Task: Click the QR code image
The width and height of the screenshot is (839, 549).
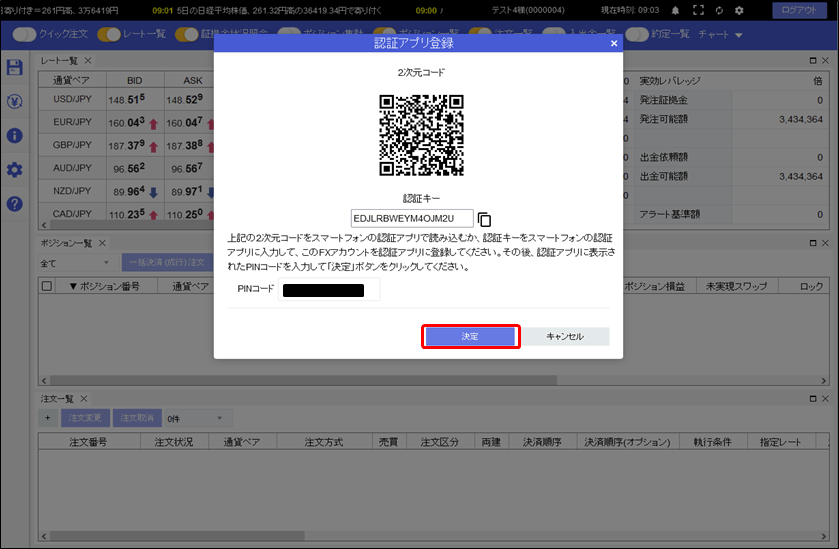Action: (421, 135)
